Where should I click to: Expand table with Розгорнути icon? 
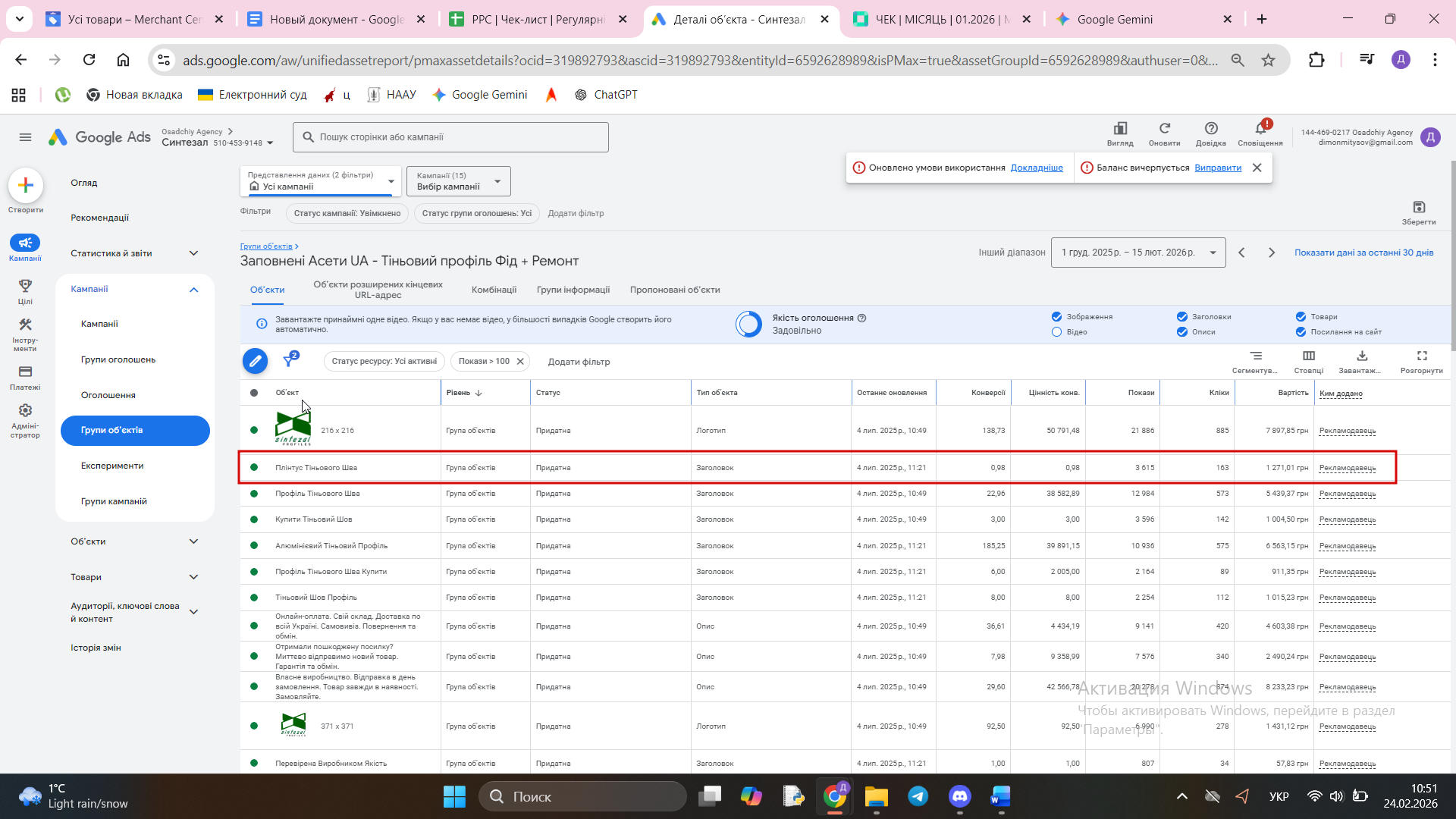click(x=1421, y=356)
